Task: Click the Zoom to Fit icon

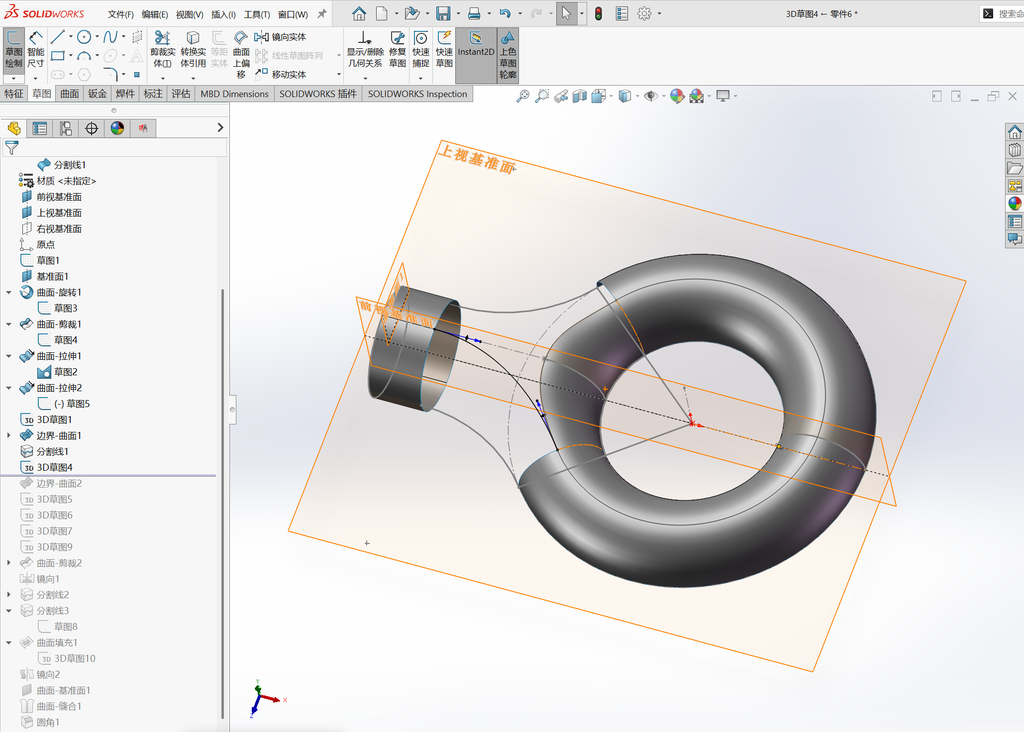Action: click(x=522, y=97)
